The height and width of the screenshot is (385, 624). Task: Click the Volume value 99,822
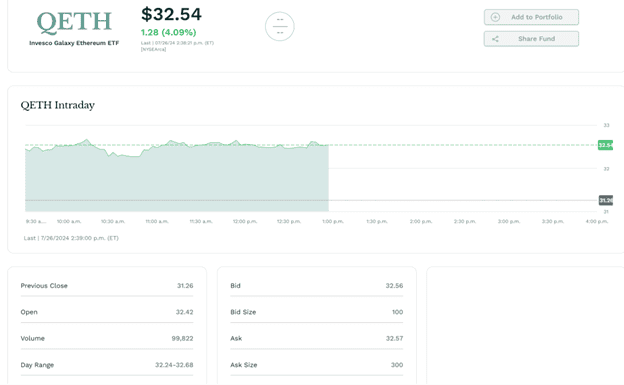(x=182, y=338)
